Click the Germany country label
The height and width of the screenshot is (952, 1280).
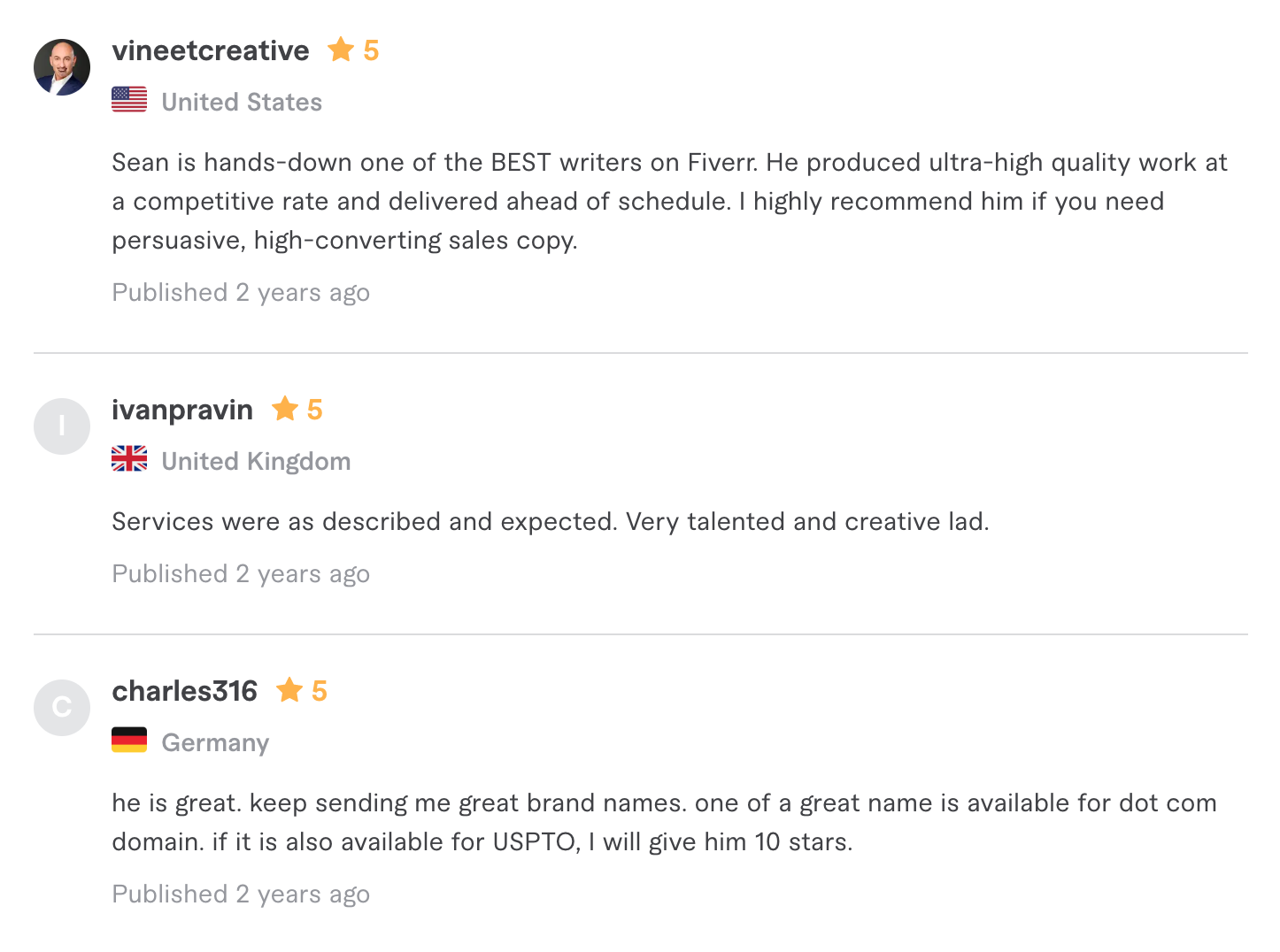coord(215,742)
